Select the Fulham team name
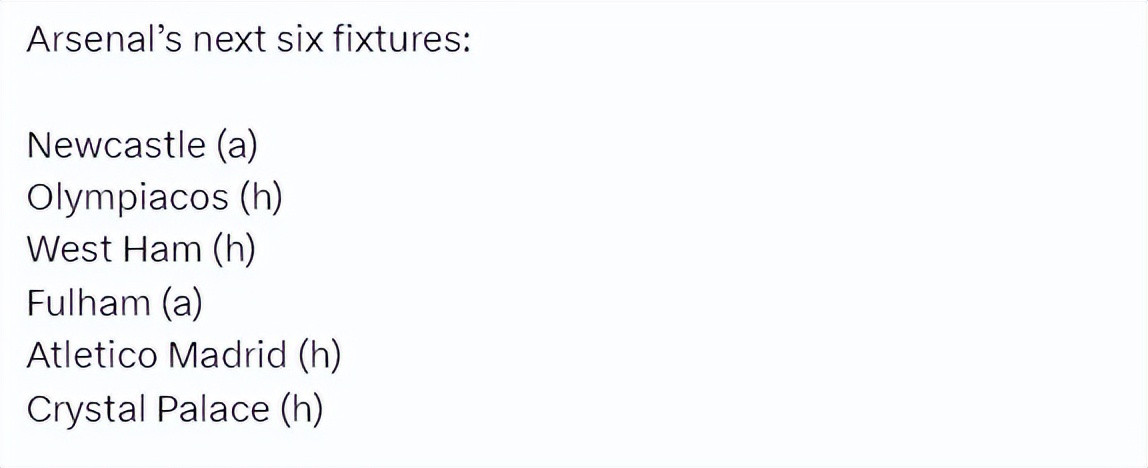This screenshot has height=468, width=1148. coord(89,303)
